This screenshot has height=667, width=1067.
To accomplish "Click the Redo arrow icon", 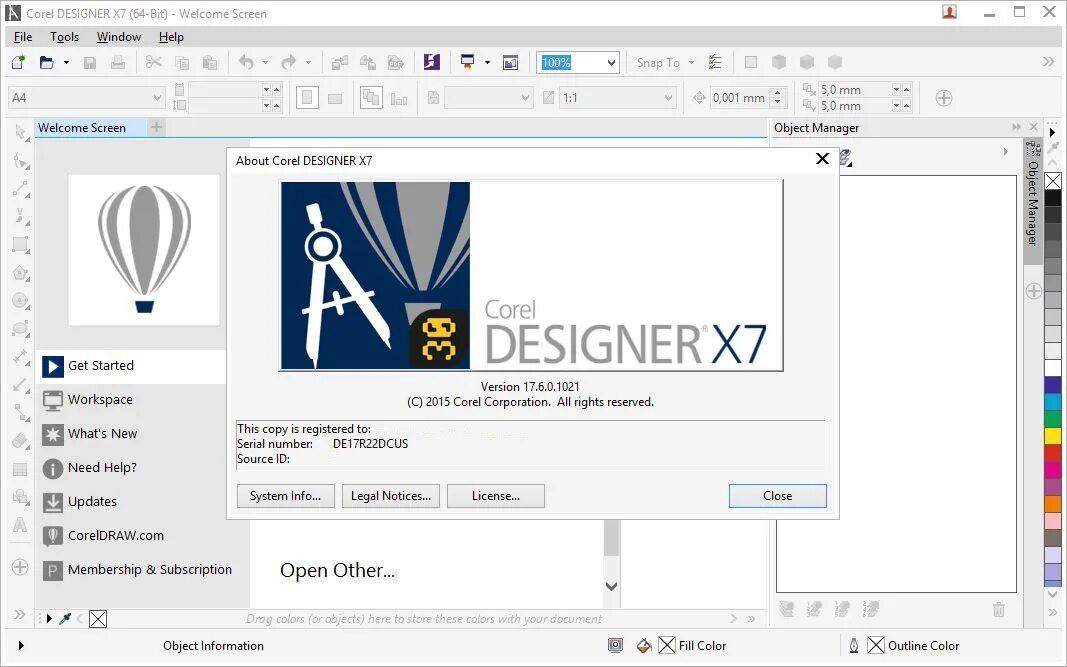I will (289, 63).
